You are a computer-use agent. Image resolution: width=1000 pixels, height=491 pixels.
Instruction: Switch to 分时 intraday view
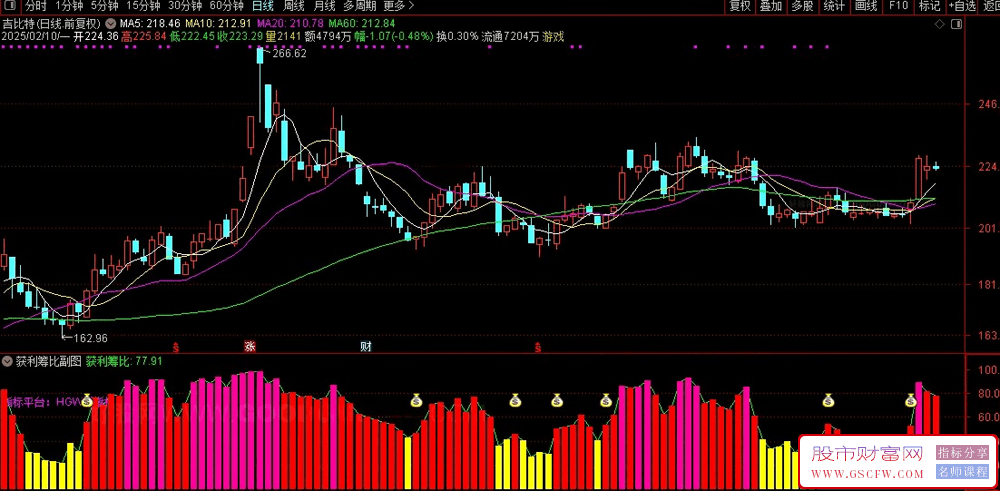(x=36, y=6)
